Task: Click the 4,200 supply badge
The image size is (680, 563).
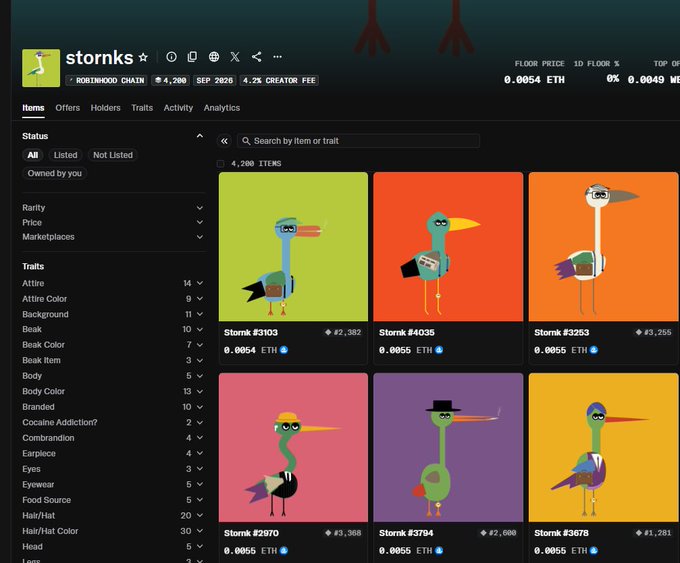Action: (x=170, y=81)
